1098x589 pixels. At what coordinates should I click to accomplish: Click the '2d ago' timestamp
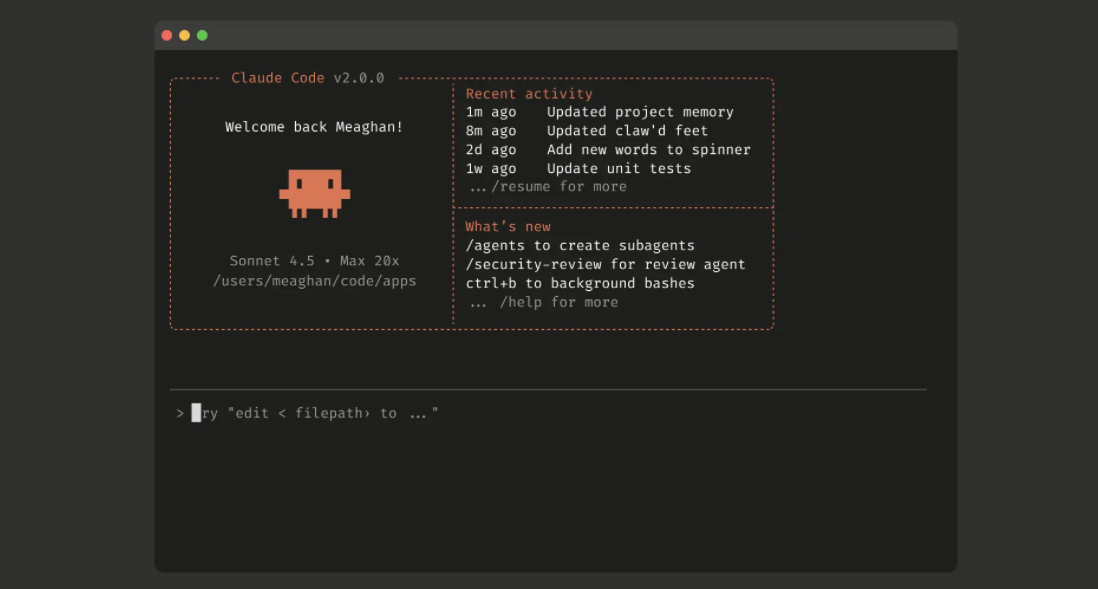pos(491,150)
